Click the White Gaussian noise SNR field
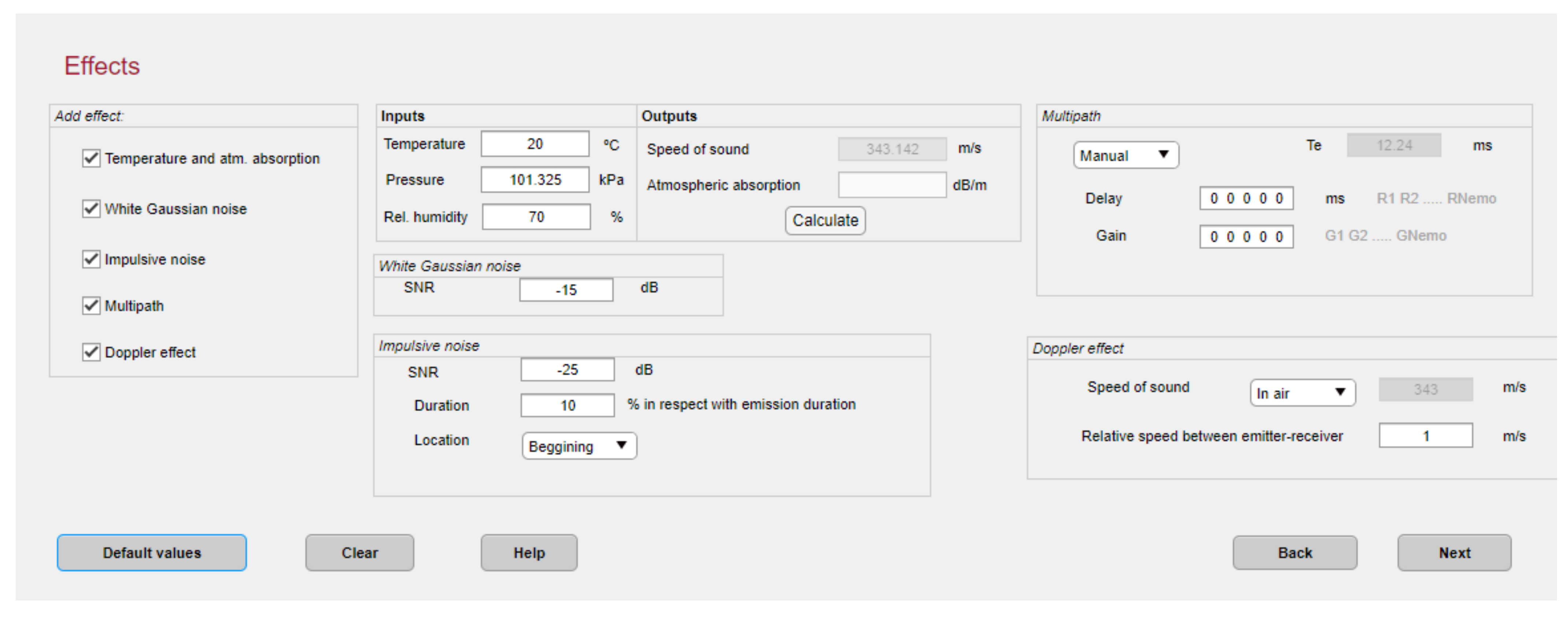 pos(566,290)
